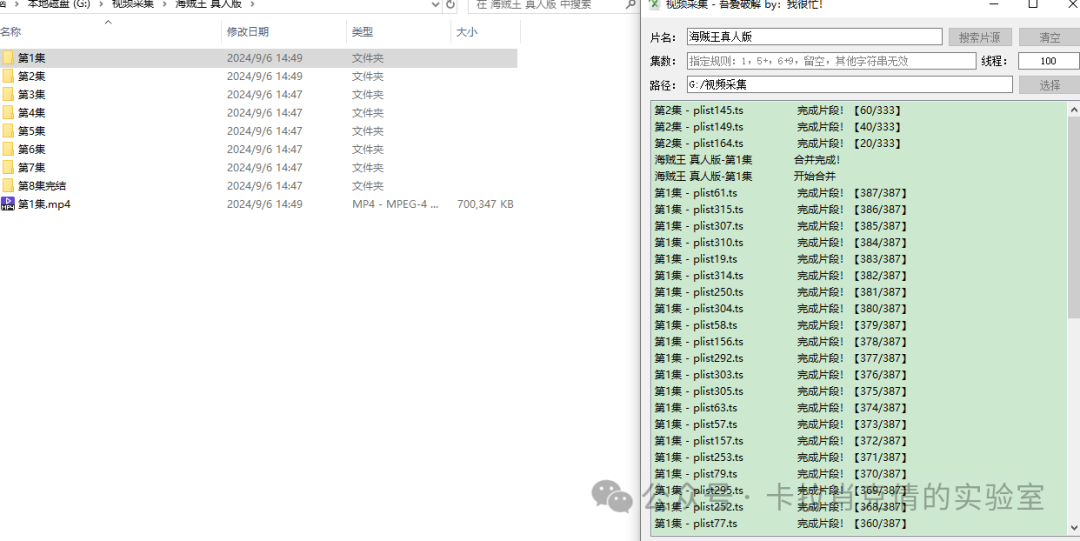Click the MP4 - MPEG-4 type cell

(395, 204)
